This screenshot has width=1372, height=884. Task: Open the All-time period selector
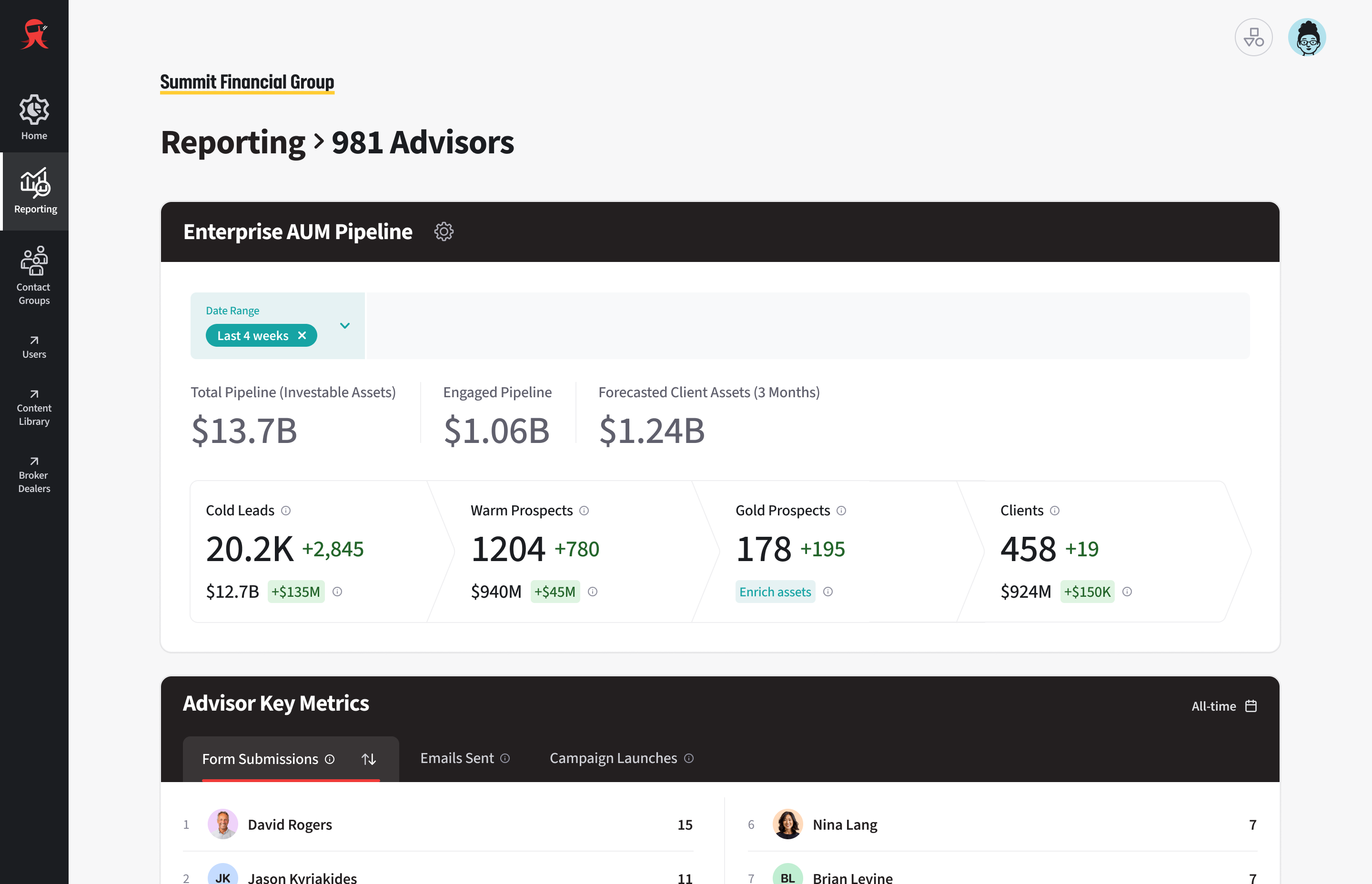click(x=1213, y=706)
